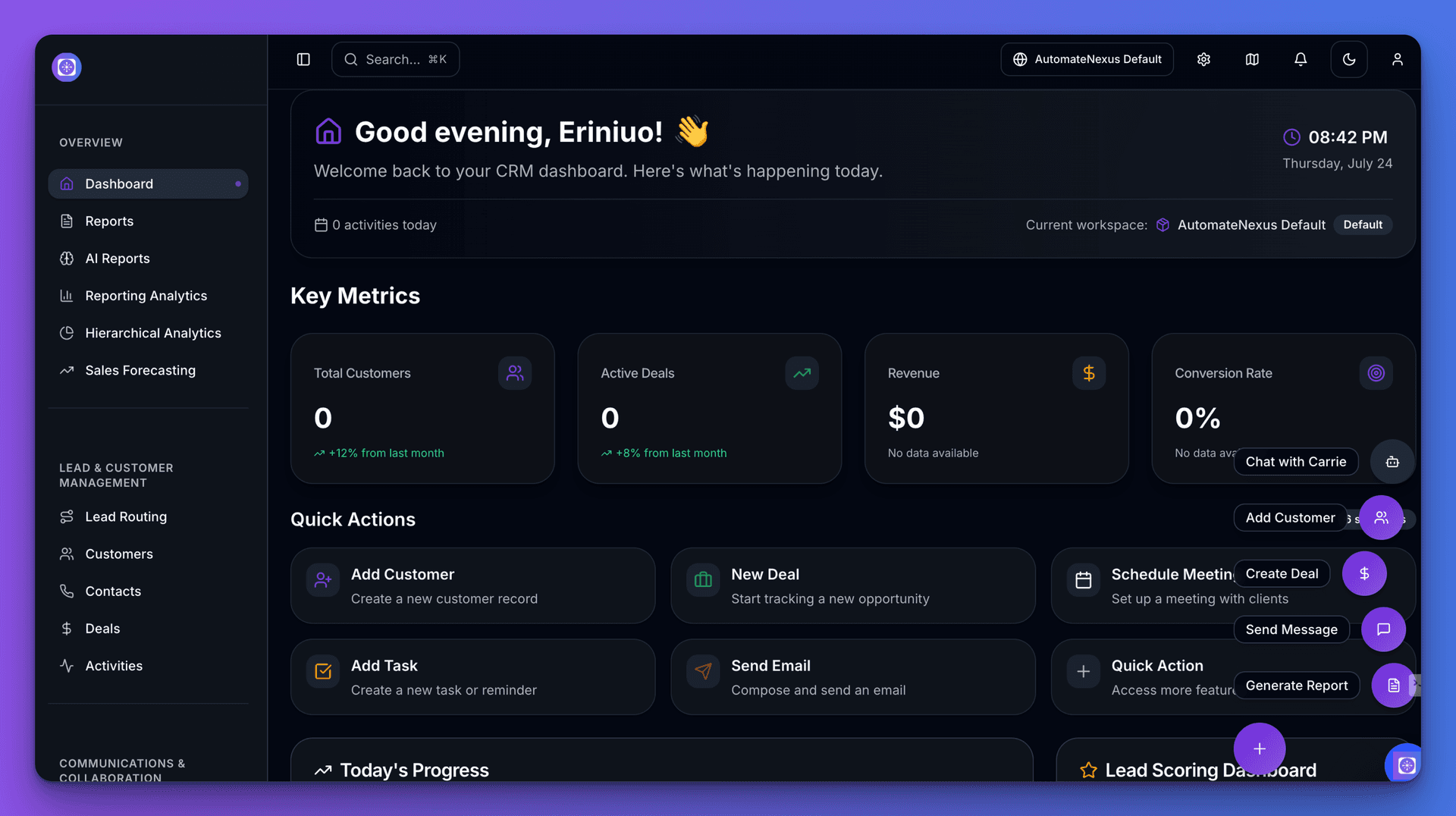Open settings via the gear icon
The image size is (1456, 816).
coord(1203,59)
